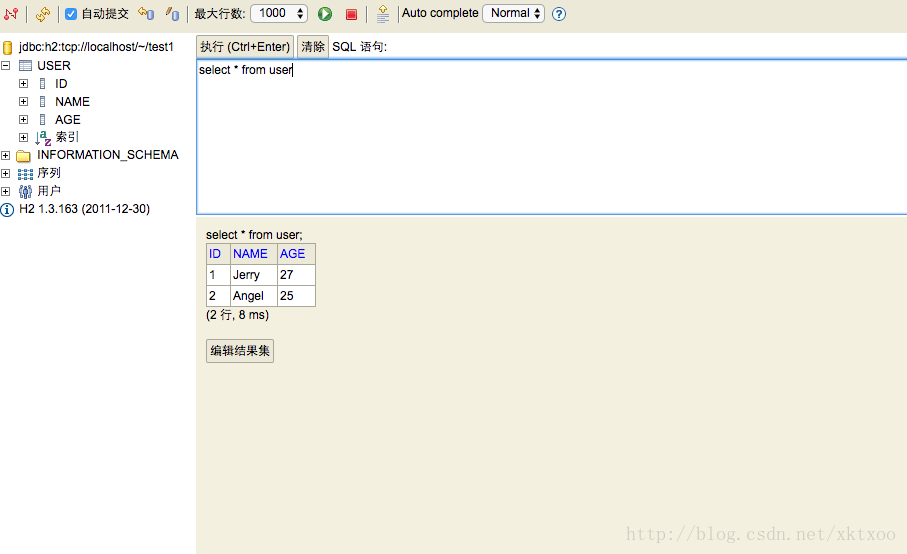Click the USER table name
This screenshot has width=907, height=554.
pos(54,66)
